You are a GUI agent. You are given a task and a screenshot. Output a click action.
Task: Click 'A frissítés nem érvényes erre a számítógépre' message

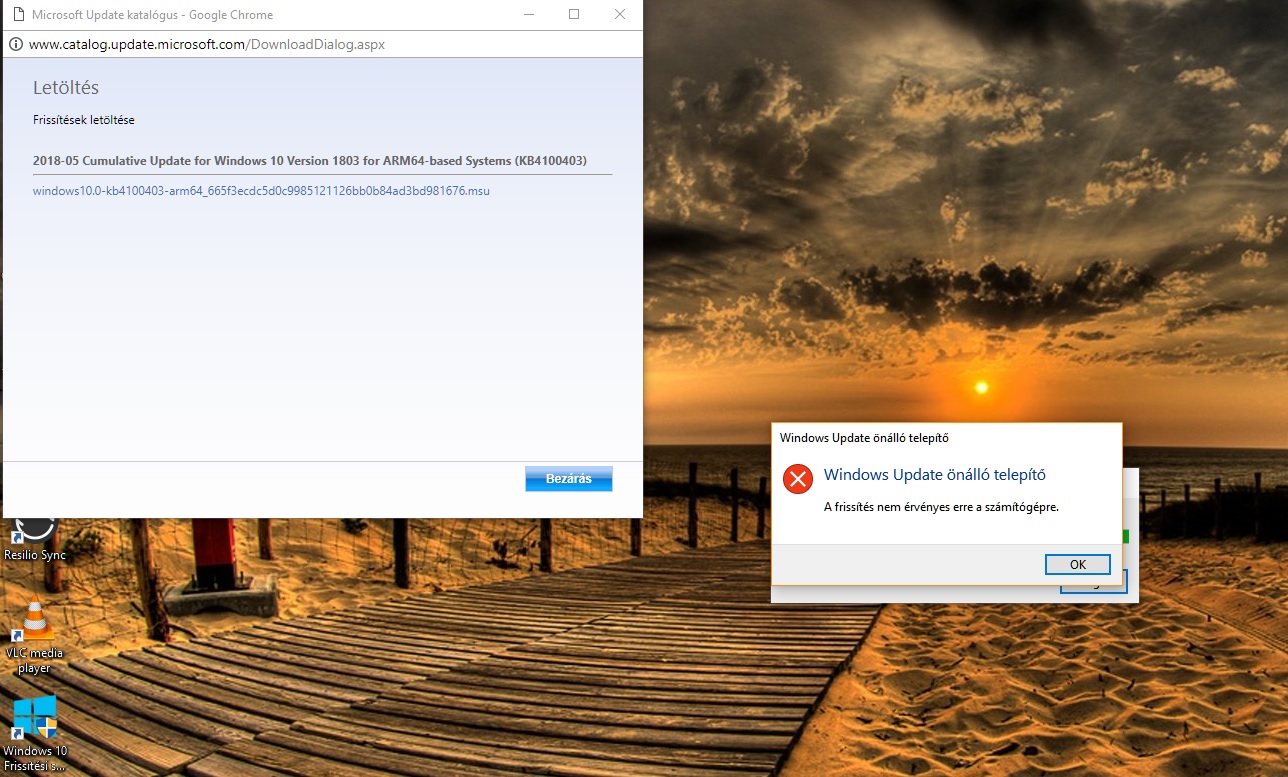click(x=941, y=507)
